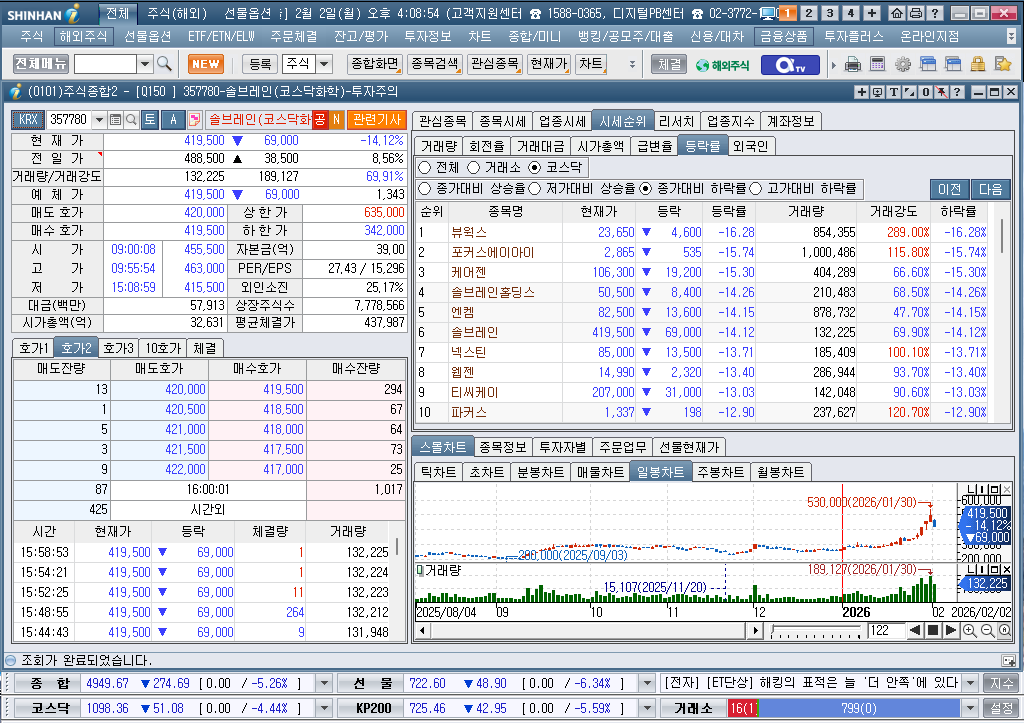Click the 종합화면 toolbar button
1024x723 pixels.
374,64
